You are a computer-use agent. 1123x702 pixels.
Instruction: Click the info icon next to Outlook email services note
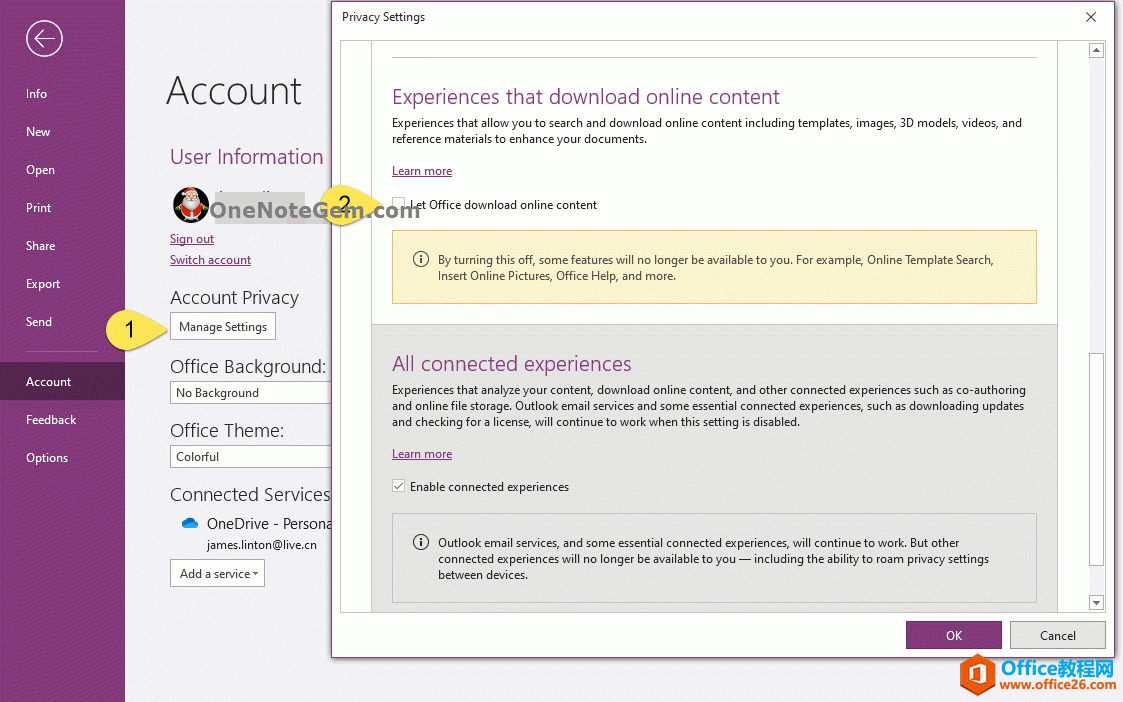coord(419,541)
